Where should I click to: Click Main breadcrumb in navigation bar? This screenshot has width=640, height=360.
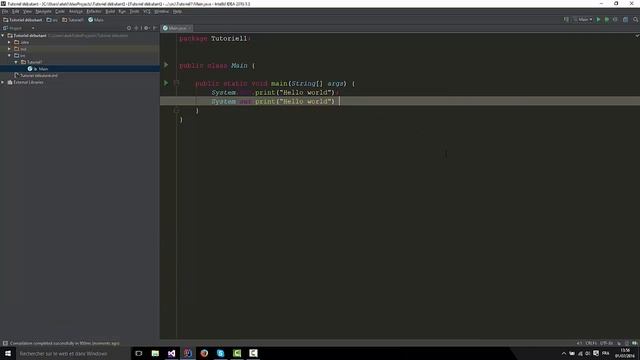pos(96,20)
